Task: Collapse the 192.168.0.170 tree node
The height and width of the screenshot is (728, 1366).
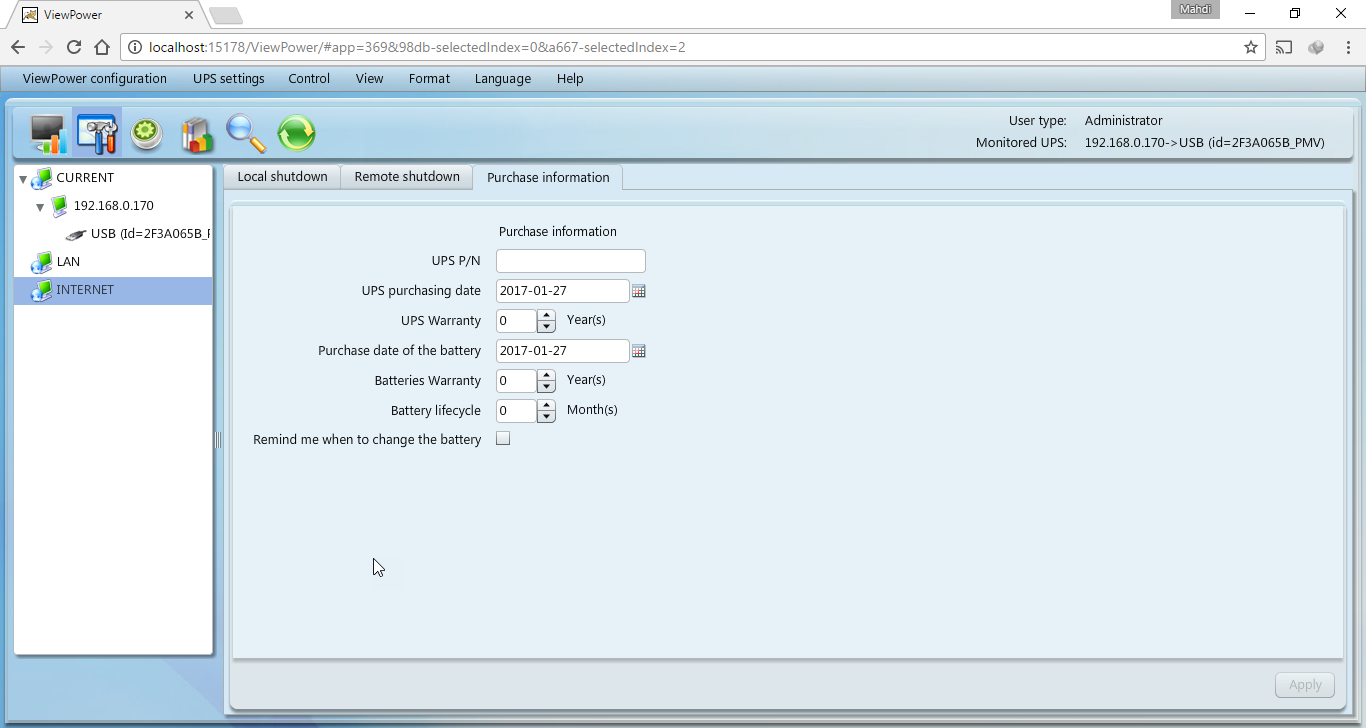Action: [40, 207]
